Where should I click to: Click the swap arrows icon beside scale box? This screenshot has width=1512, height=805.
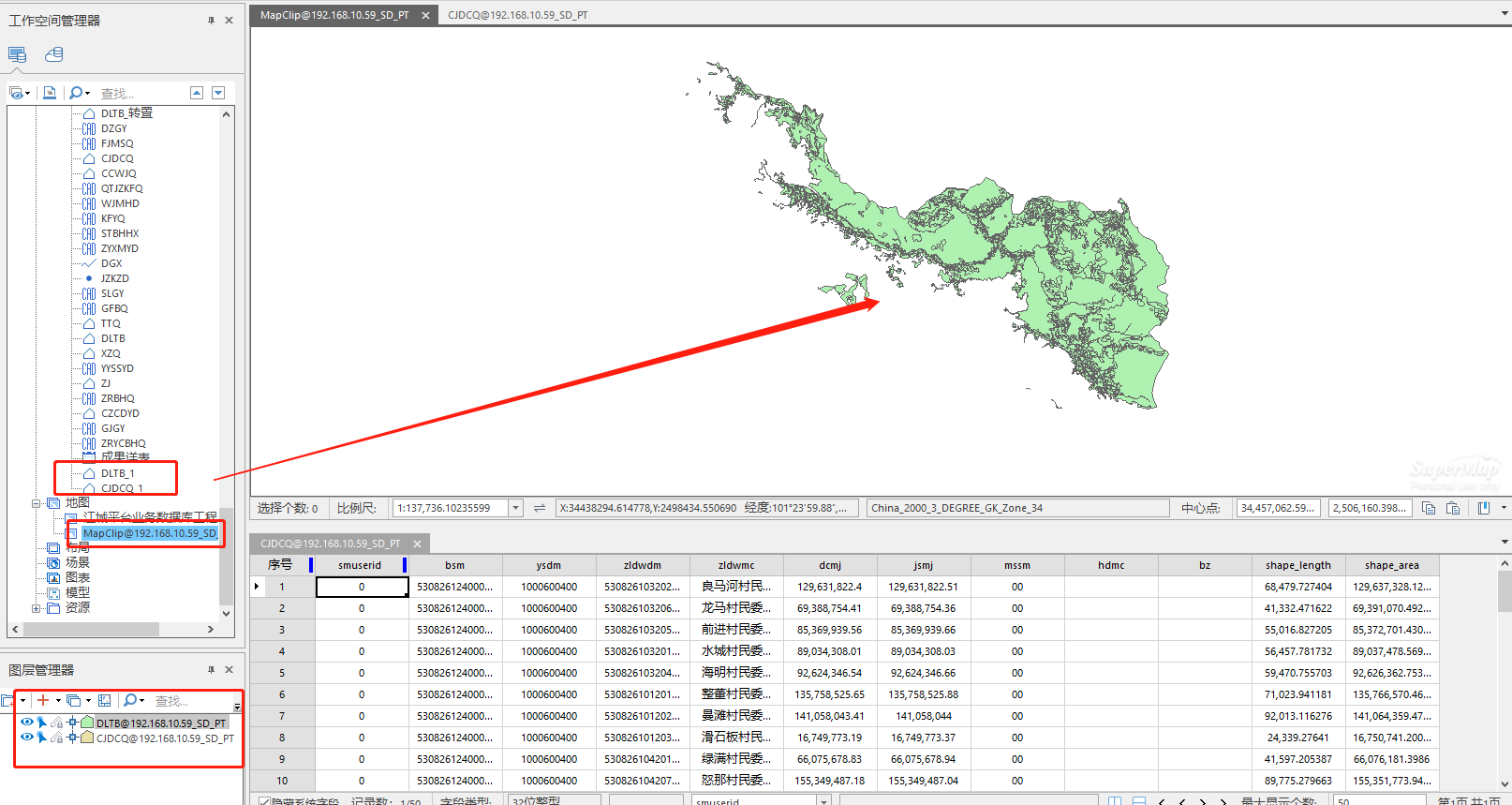tap(540, 508)
